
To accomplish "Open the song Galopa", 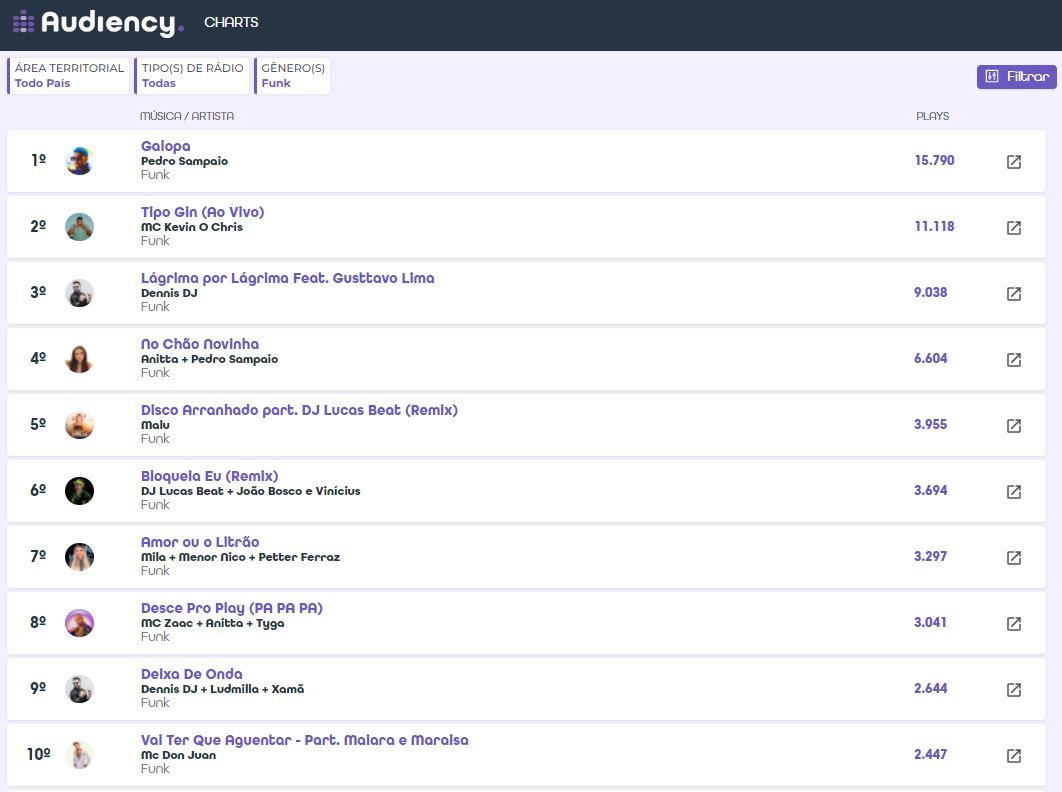I will pyautogui.click(x=165, y=146).
